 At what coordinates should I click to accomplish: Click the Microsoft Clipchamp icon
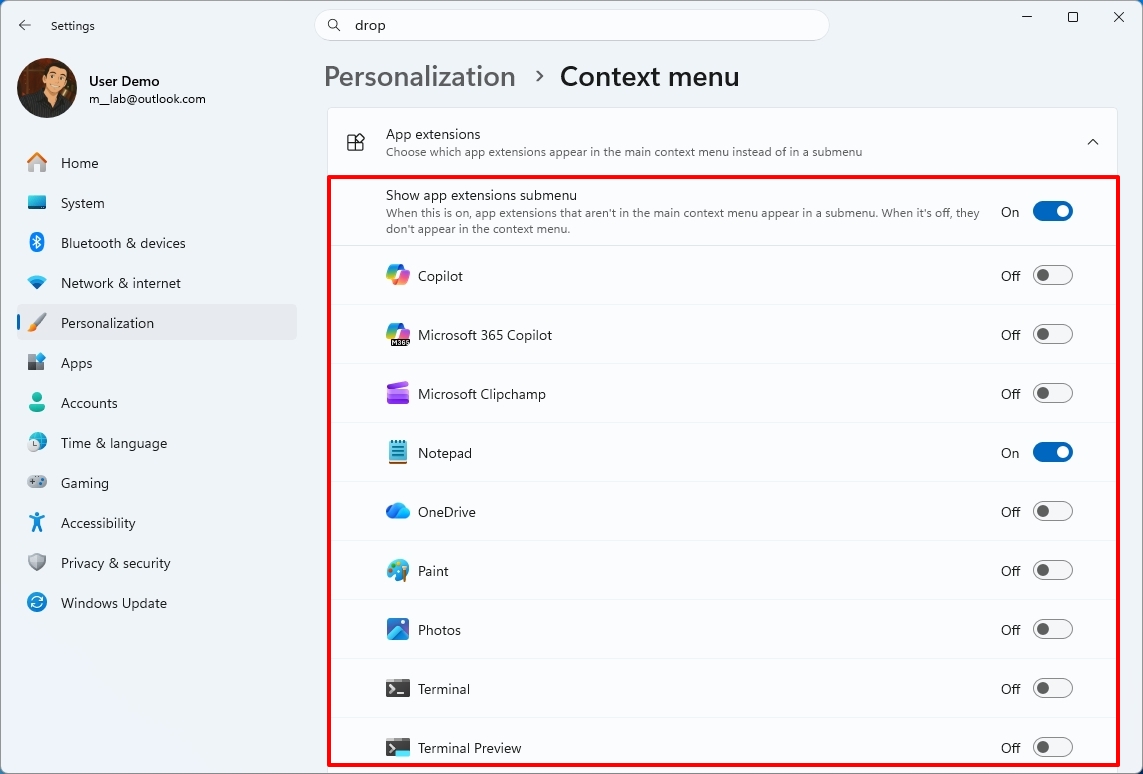(x=397, y=394)
